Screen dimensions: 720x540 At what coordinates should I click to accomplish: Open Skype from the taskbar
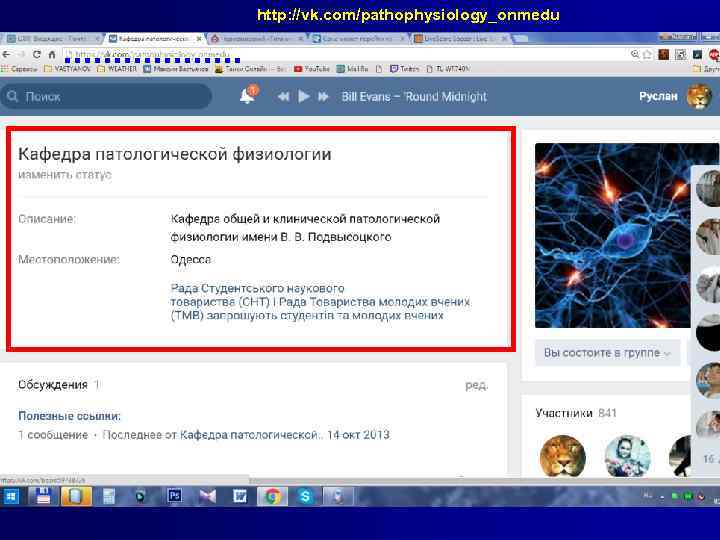[x=305, y=496]
